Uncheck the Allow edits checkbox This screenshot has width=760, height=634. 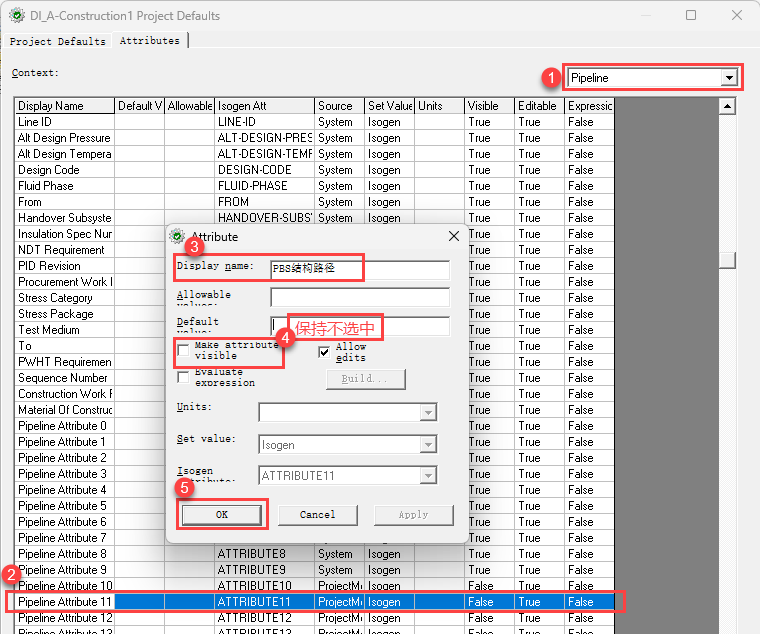(324, 352)
